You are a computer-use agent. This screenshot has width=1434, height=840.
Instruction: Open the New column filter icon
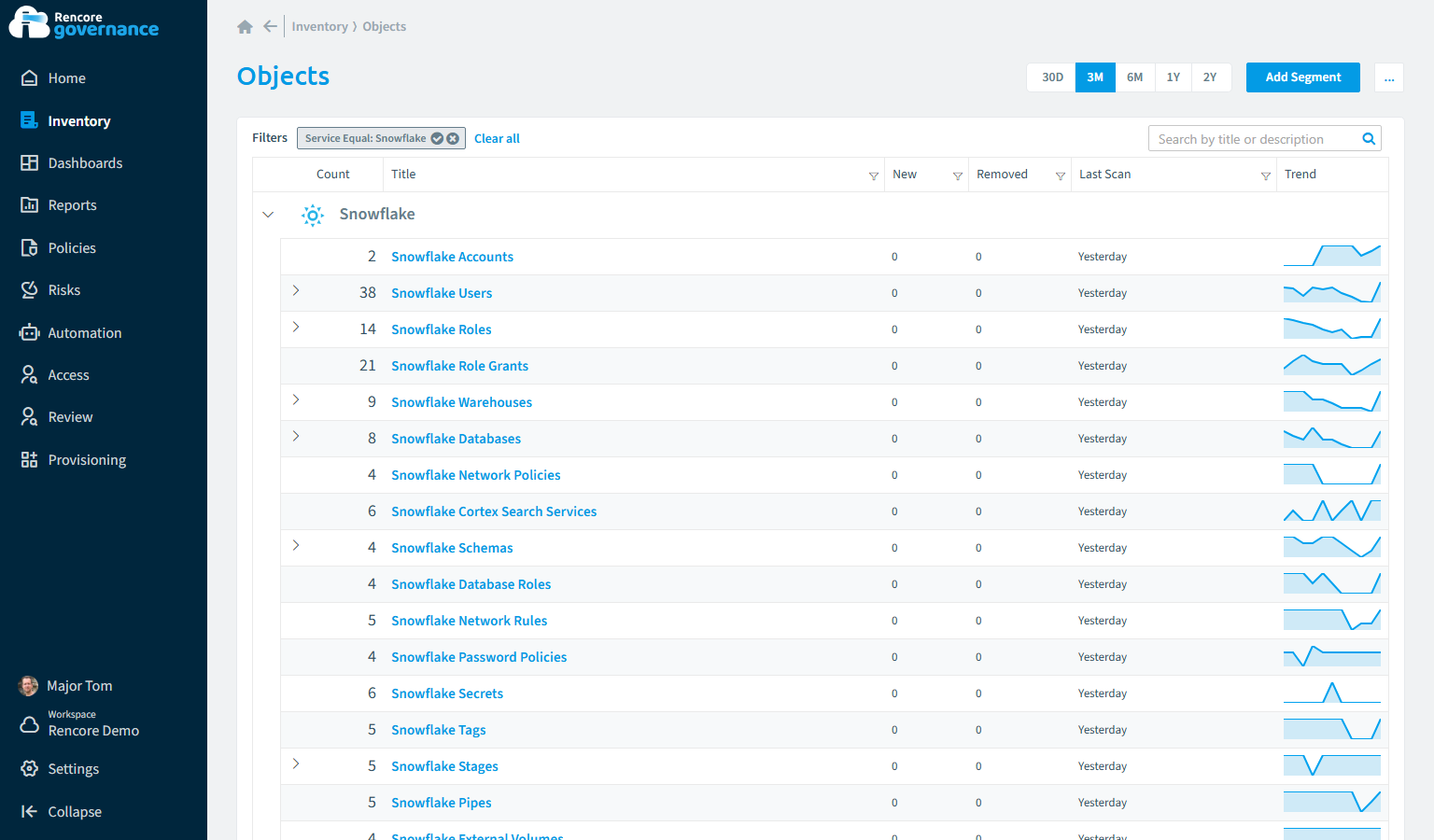point(958,175)
